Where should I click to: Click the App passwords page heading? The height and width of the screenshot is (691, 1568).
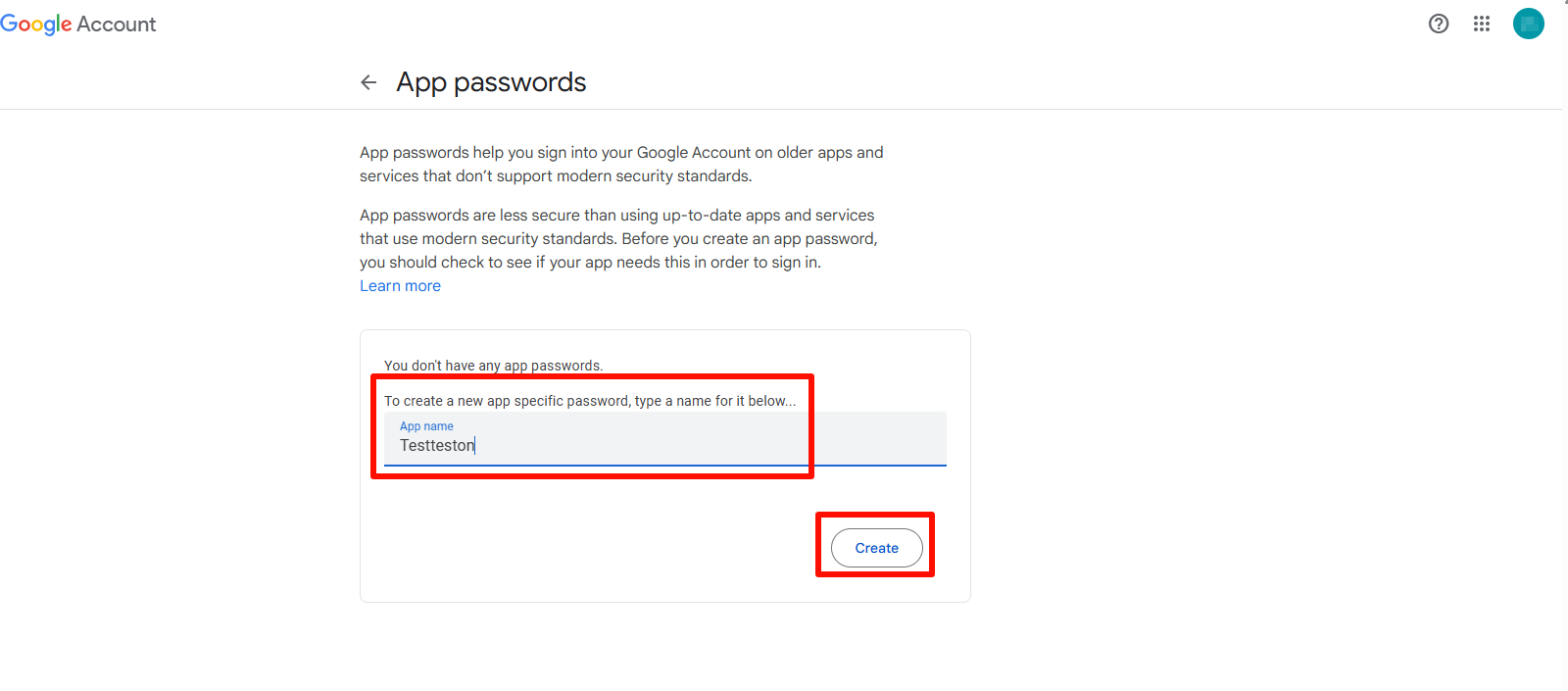(491, 82)
